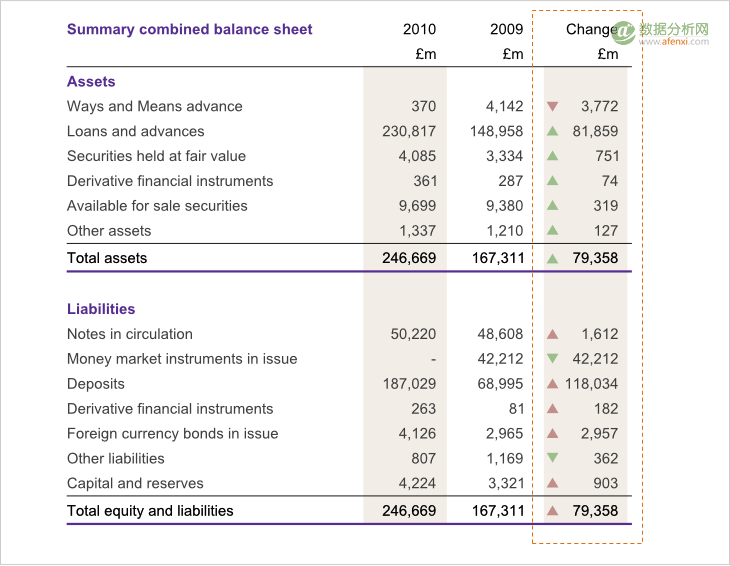Image resolution: width=730 pixels, height=566 pixels.
Task: Select the 'Ways and Means advance' row label
Action: click(155, 107)
